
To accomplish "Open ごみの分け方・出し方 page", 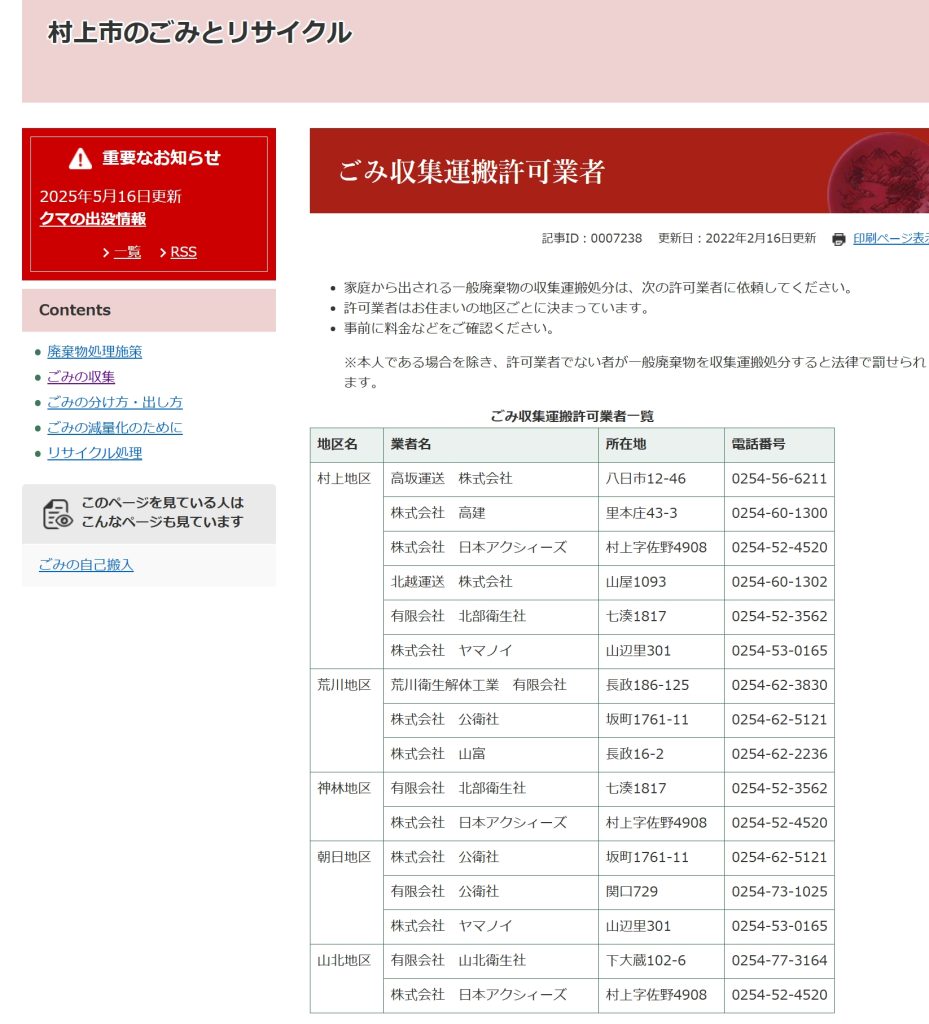I will pyautogui.click(x=114, y=402).
